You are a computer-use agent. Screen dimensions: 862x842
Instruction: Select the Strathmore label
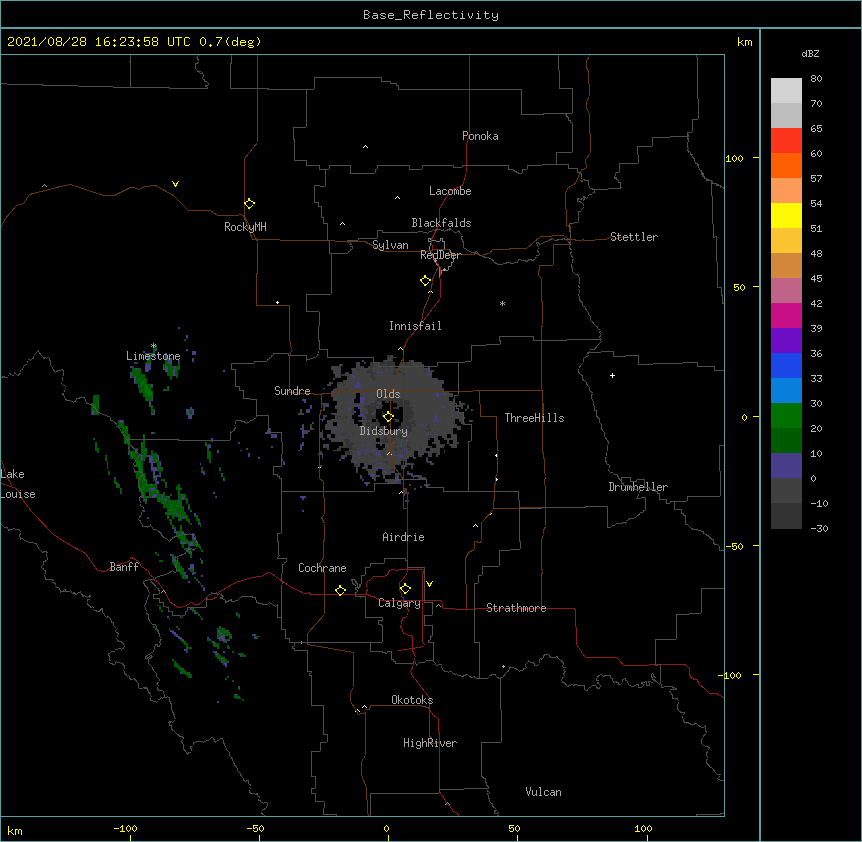click(x=516, y=608)
